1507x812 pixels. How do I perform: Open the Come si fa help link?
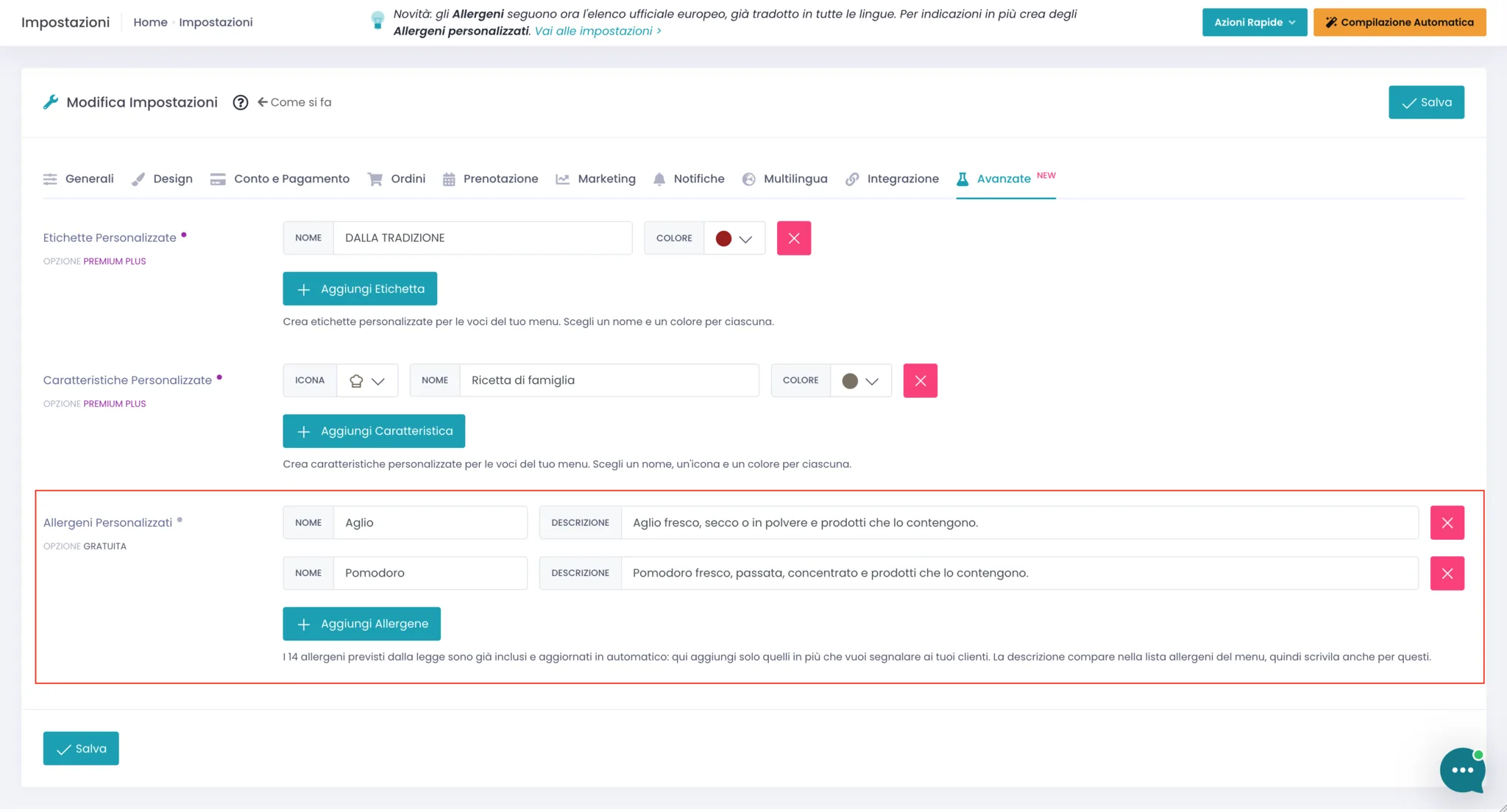(x=294, y=102)
